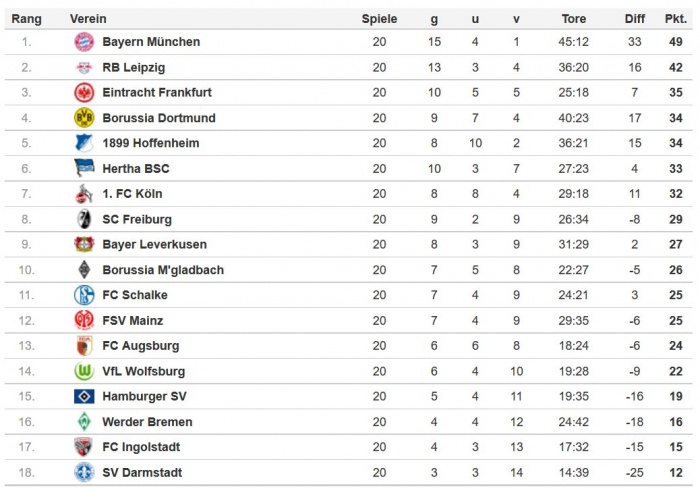Click the Borussia Dortmund BVB logo
The height and width of the screenshot is (493, 700).
pos(83,118)
